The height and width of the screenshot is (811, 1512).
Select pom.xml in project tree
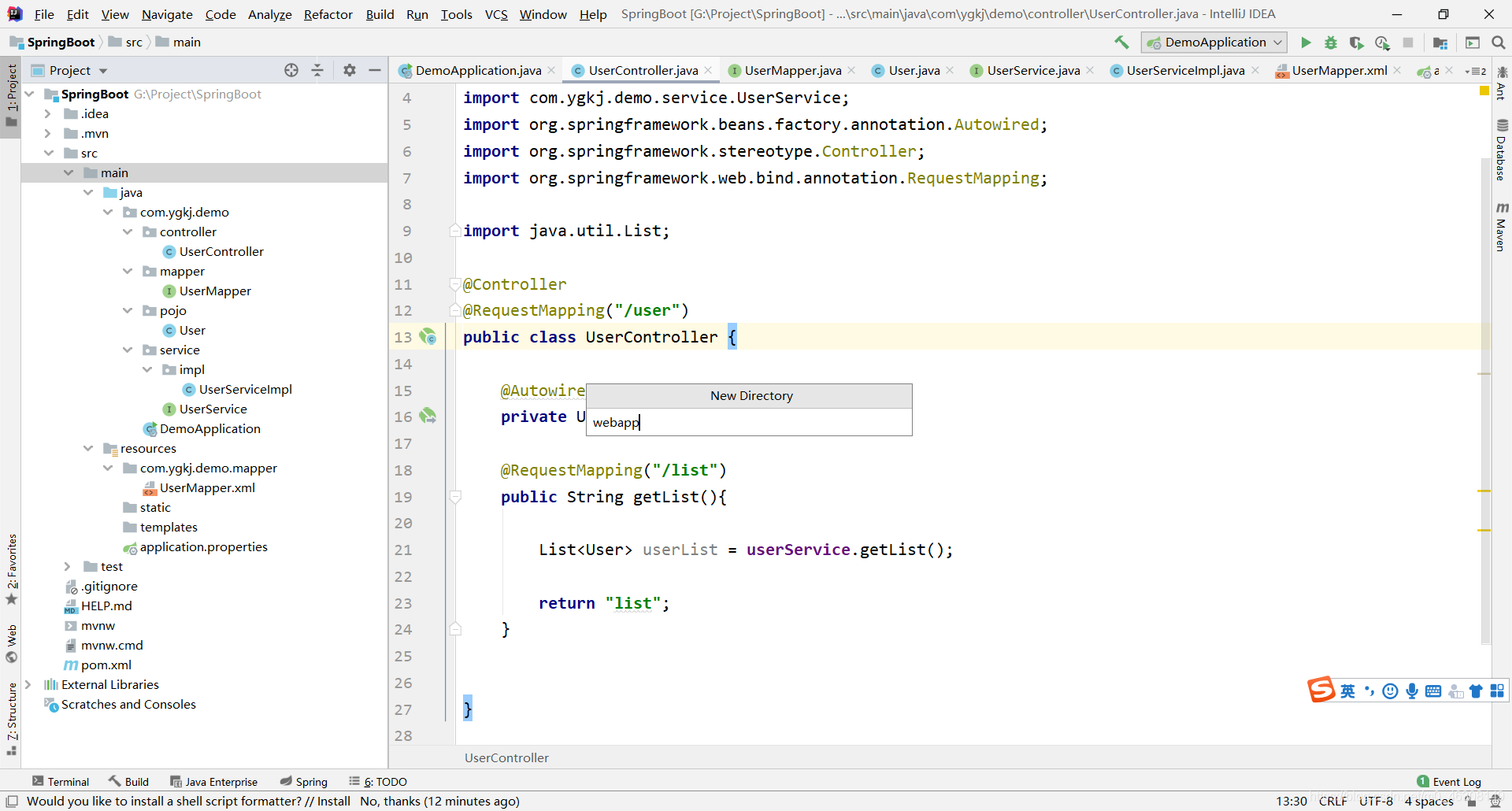106,665
